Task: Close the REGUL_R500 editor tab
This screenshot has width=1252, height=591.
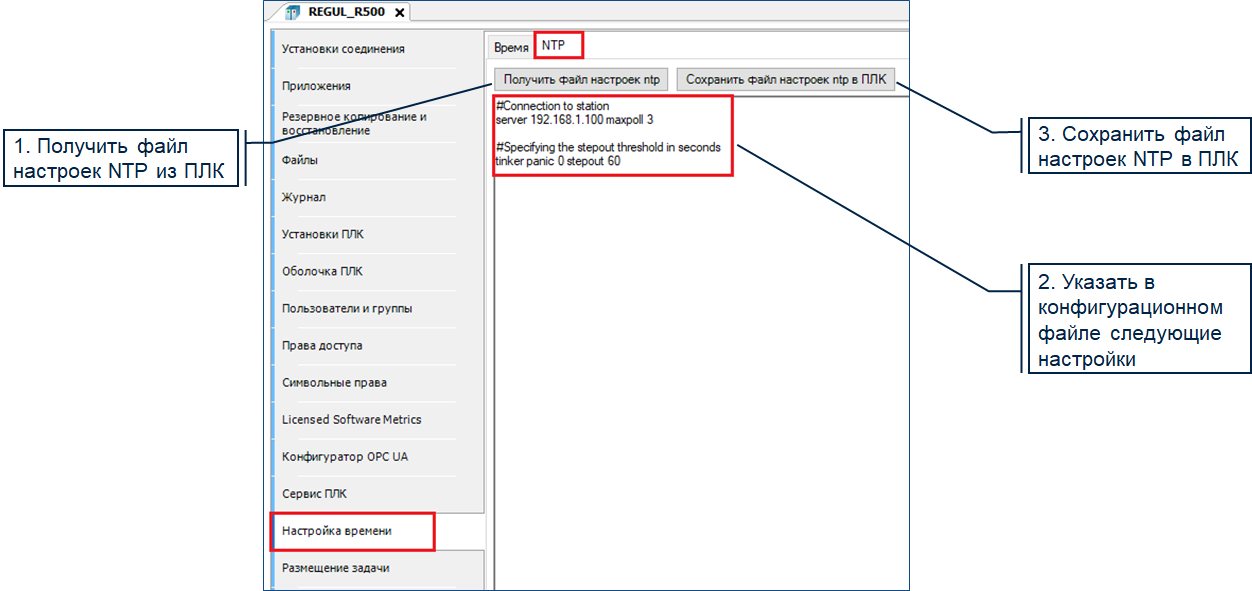Action: (400, 13)
